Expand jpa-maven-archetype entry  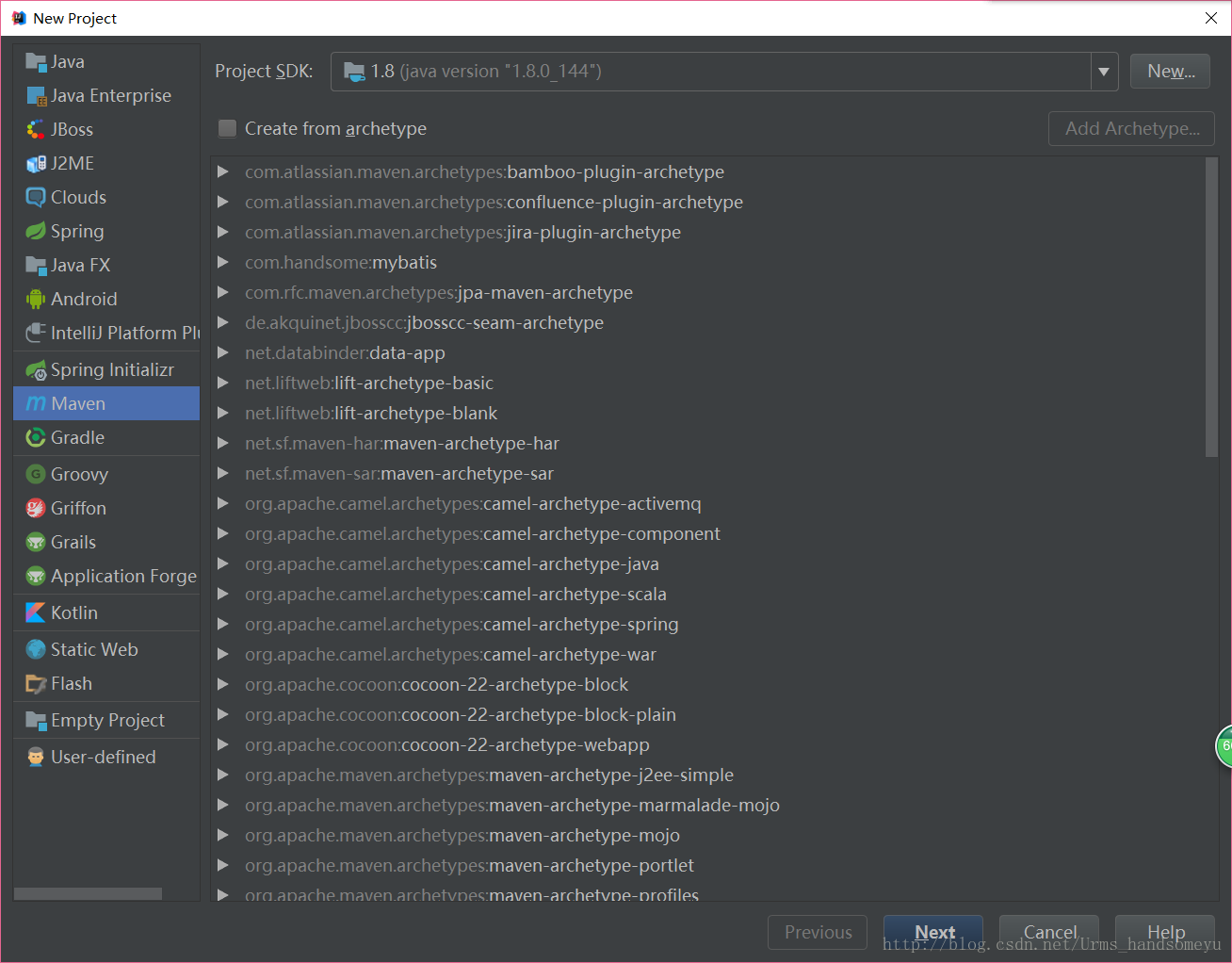click(x=223, y=293)
